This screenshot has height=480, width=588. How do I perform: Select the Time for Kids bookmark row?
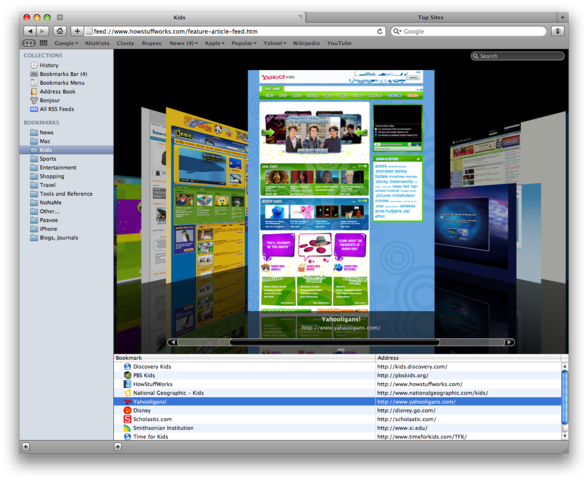tap(338, 436)
